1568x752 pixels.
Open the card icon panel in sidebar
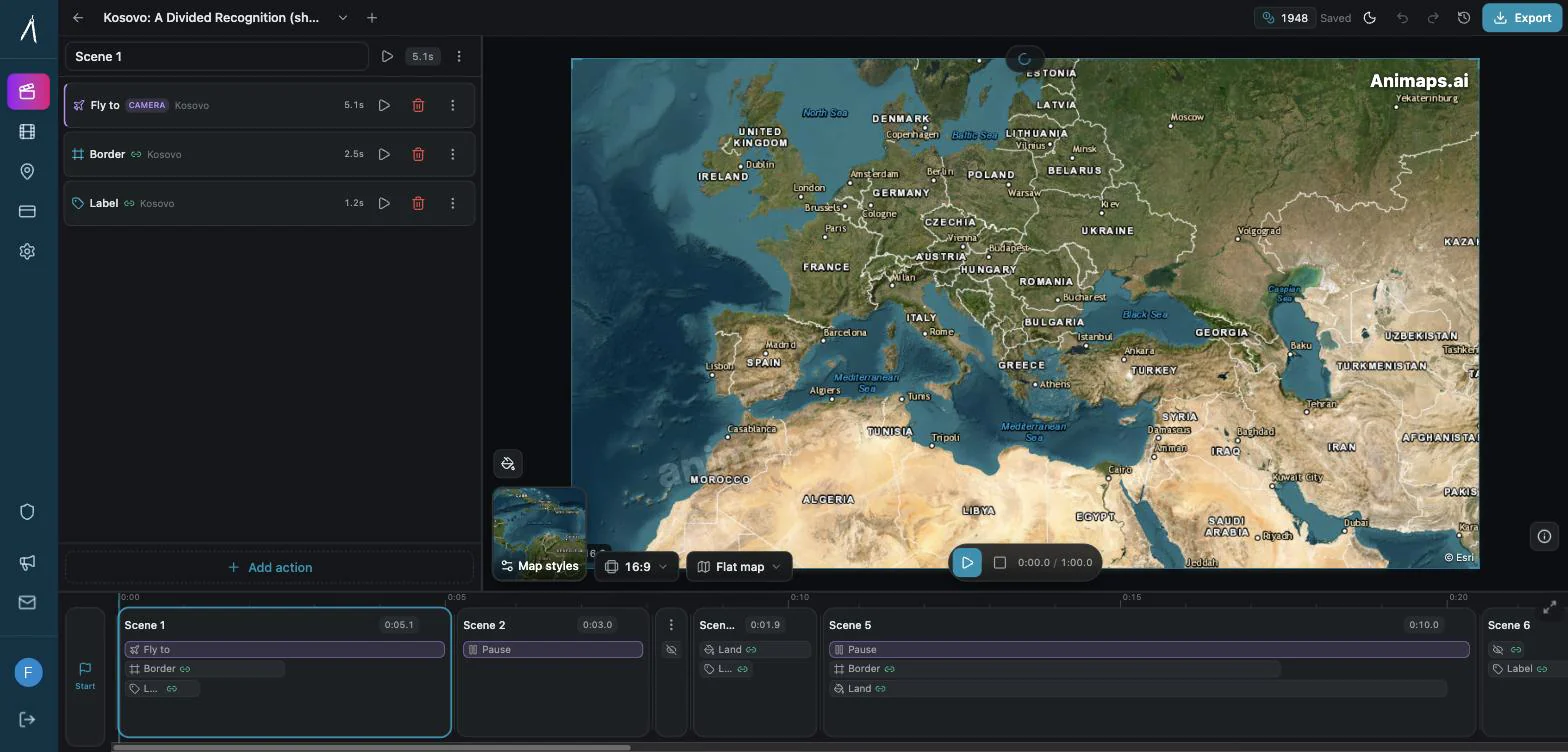pyautogui.click(x=28, y=211)
